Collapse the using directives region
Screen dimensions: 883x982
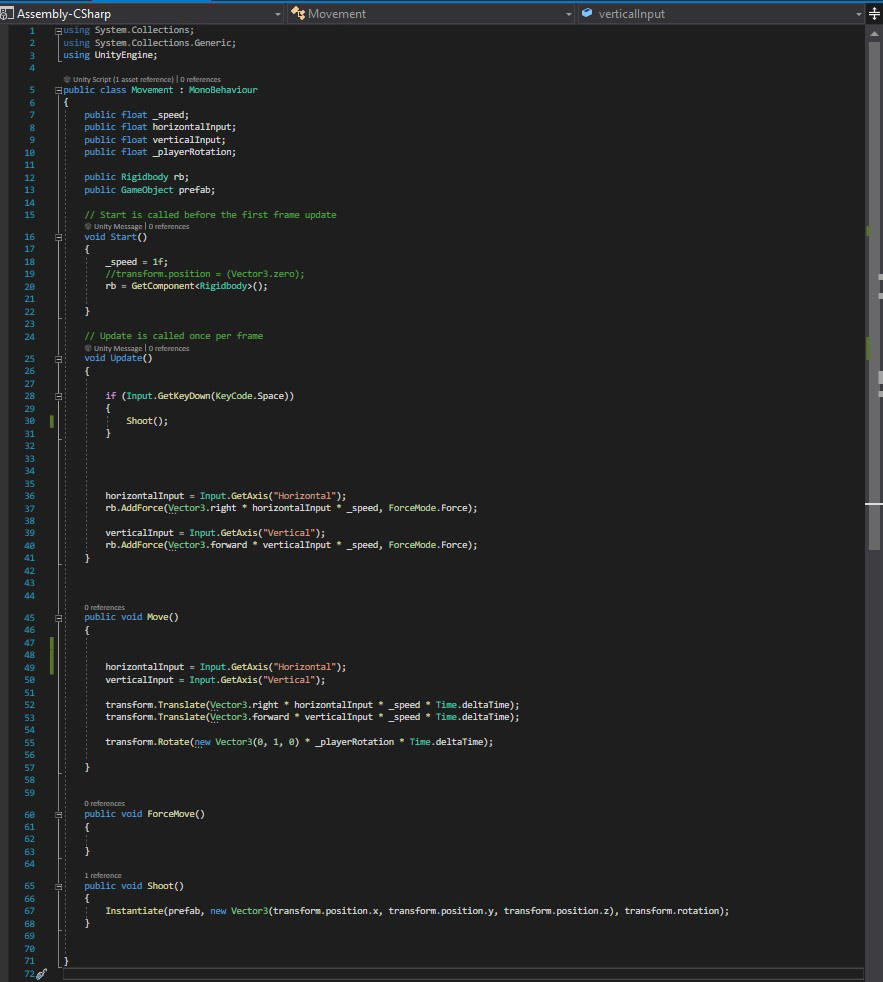[58, 30]
